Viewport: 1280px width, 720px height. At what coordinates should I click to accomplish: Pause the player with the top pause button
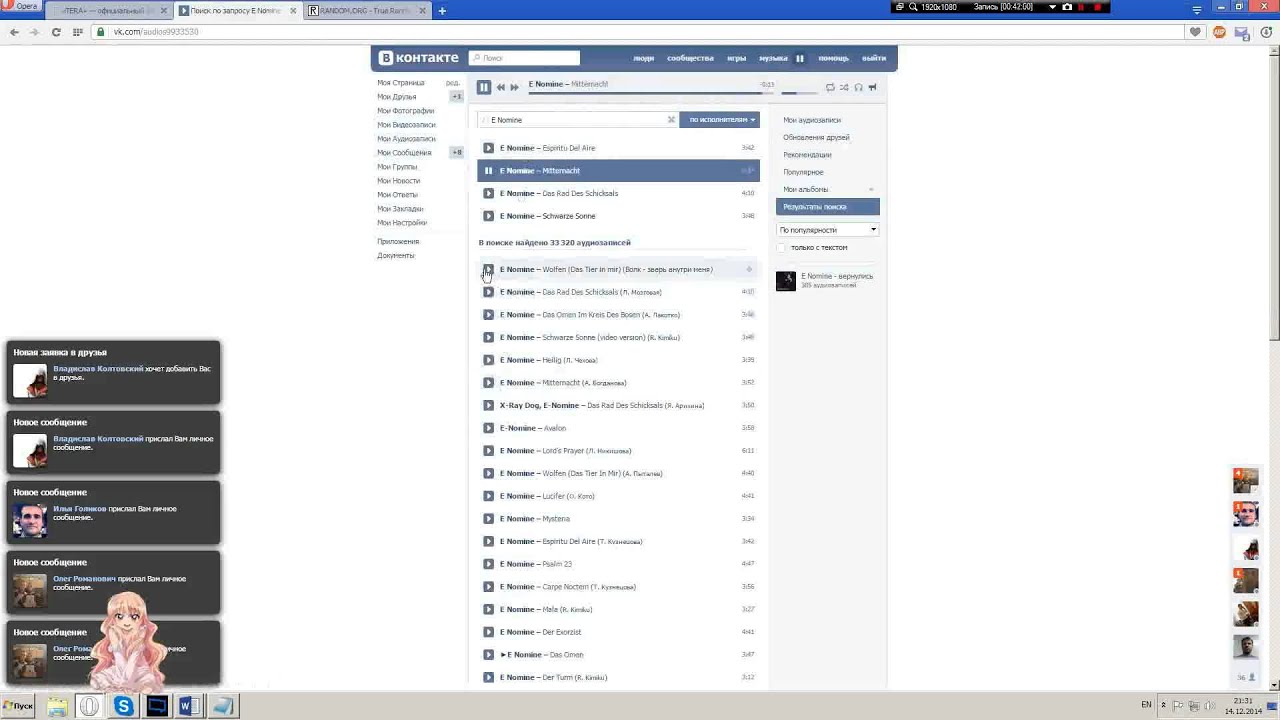click(x=484, y=87)
